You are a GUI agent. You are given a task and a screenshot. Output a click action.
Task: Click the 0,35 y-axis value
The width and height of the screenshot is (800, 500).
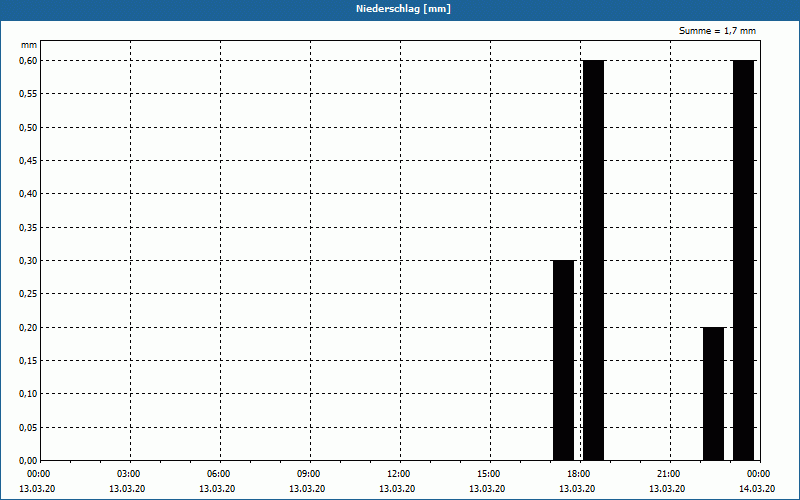pos(28,228)
